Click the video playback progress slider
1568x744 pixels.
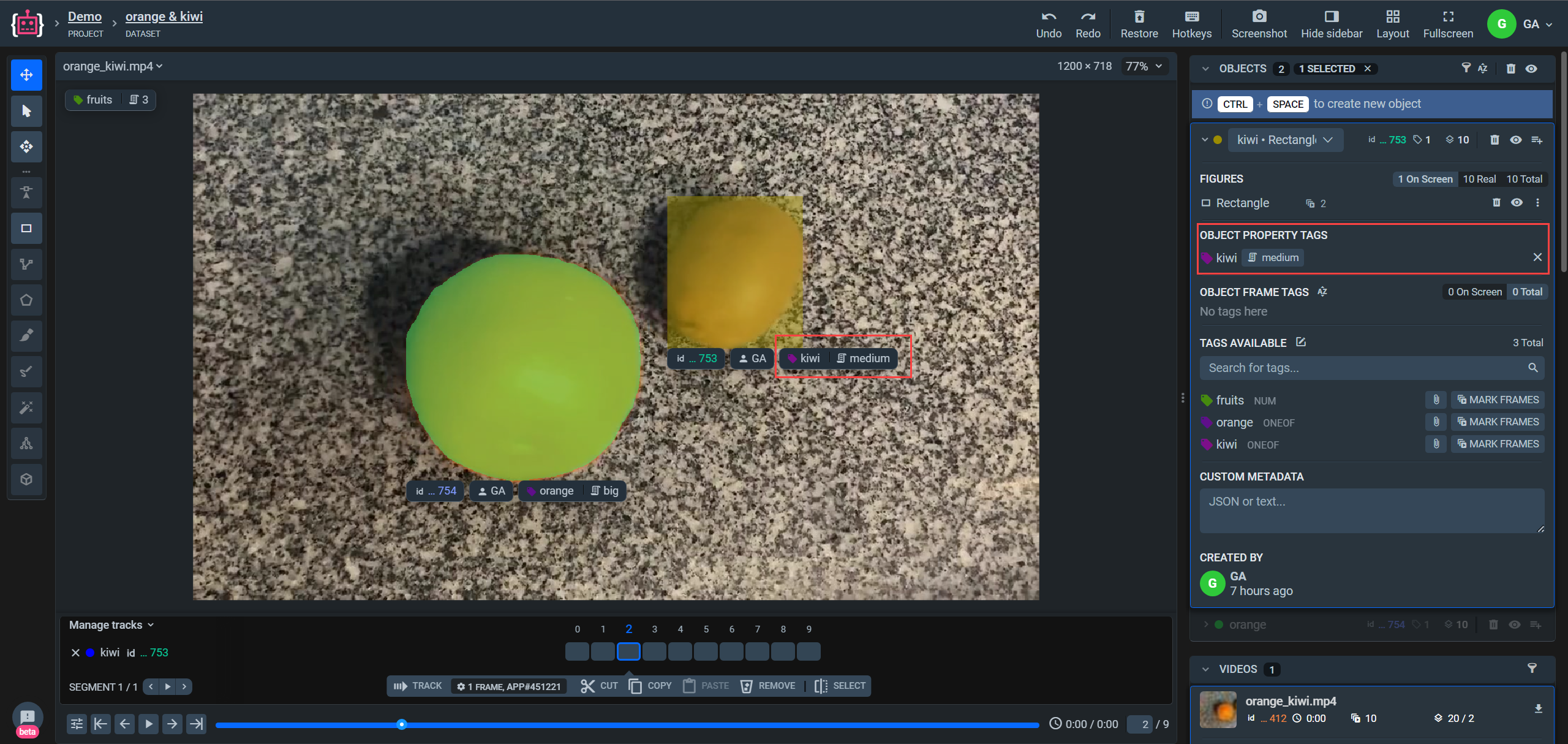(x=627, y=724)
